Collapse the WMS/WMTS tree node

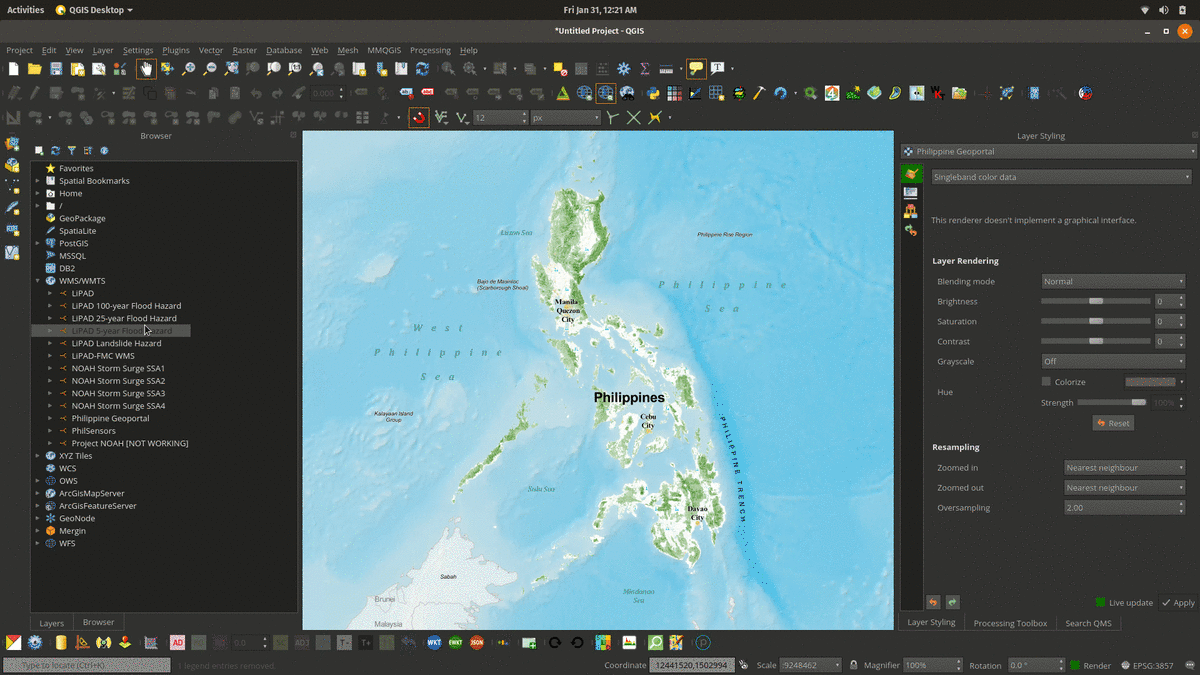tap(37, 281)
